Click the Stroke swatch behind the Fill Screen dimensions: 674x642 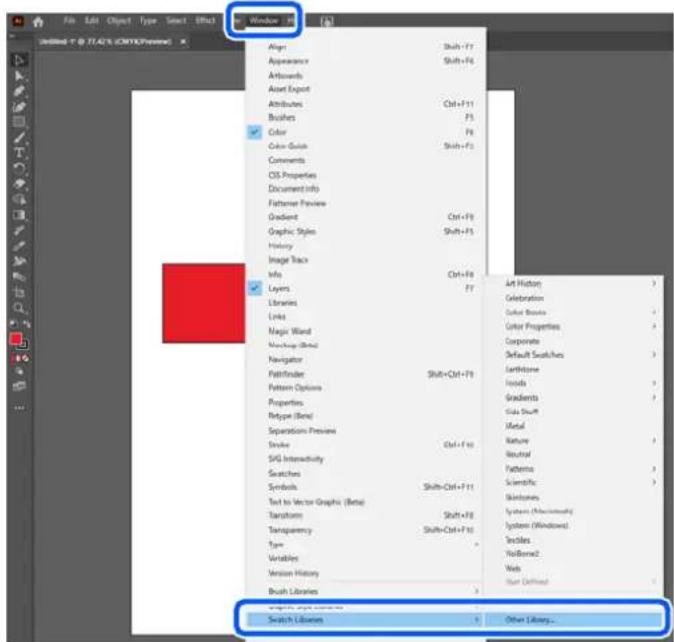(x=25, y=345)
